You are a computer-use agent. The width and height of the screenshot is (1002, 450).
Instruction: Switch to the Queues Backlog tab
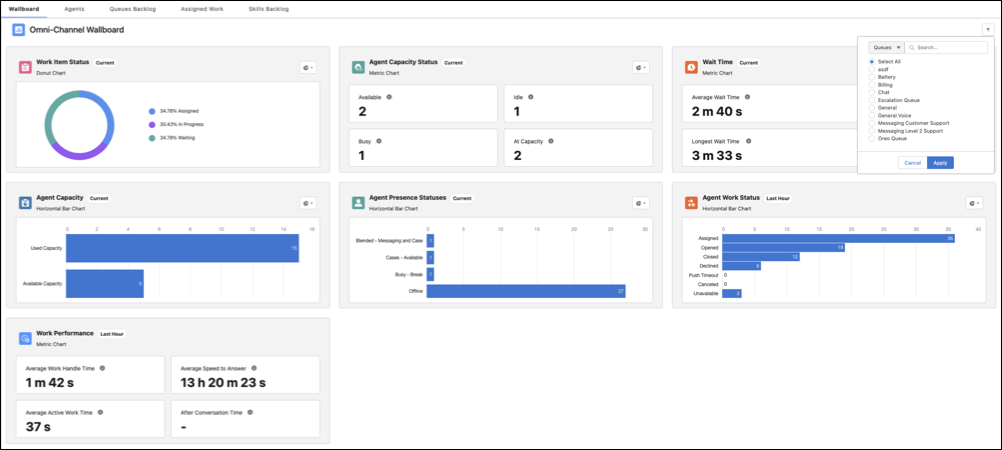132,8
